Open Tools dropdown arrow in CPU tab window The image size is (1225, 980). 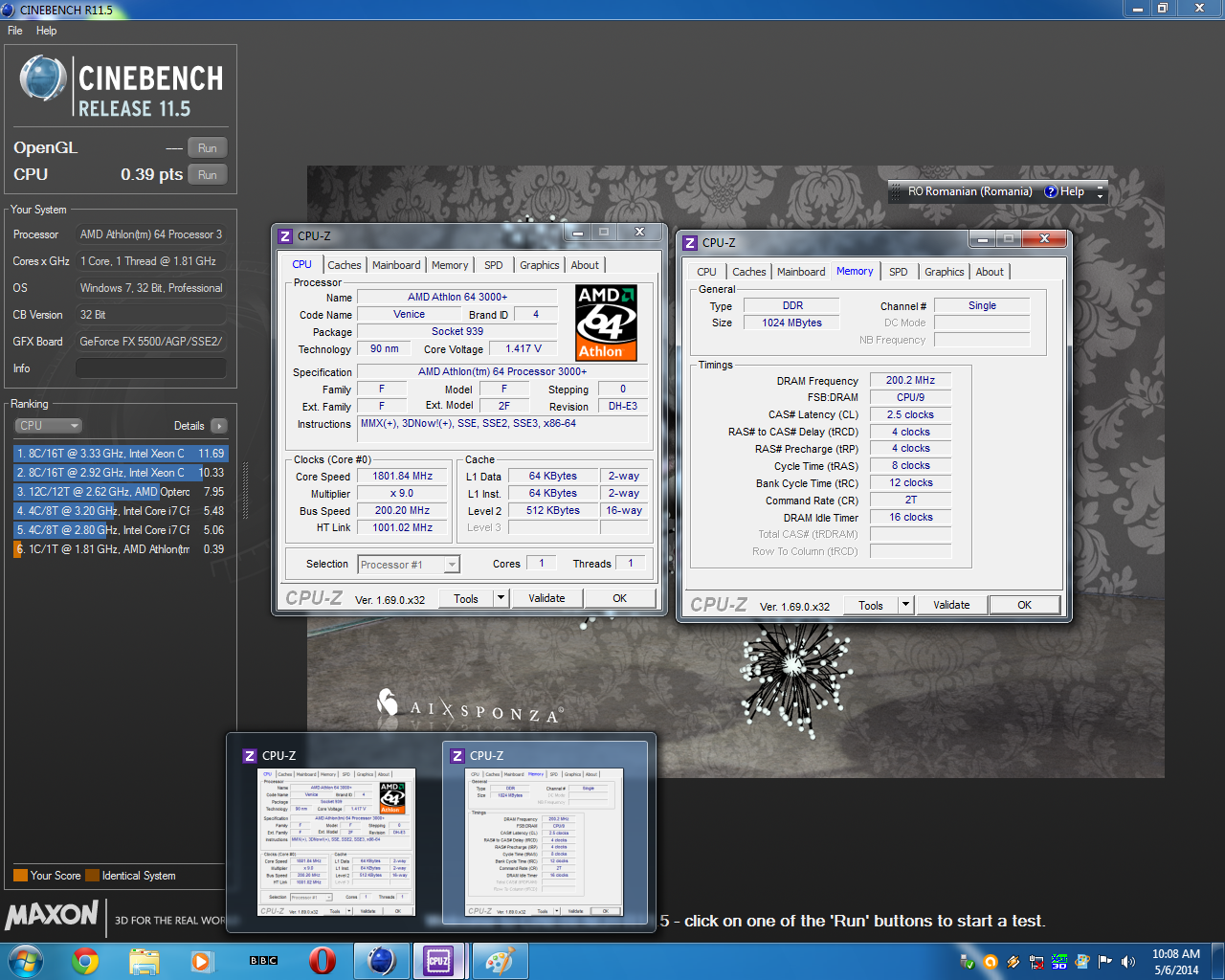pyautogui.click(x=501, y=598)
